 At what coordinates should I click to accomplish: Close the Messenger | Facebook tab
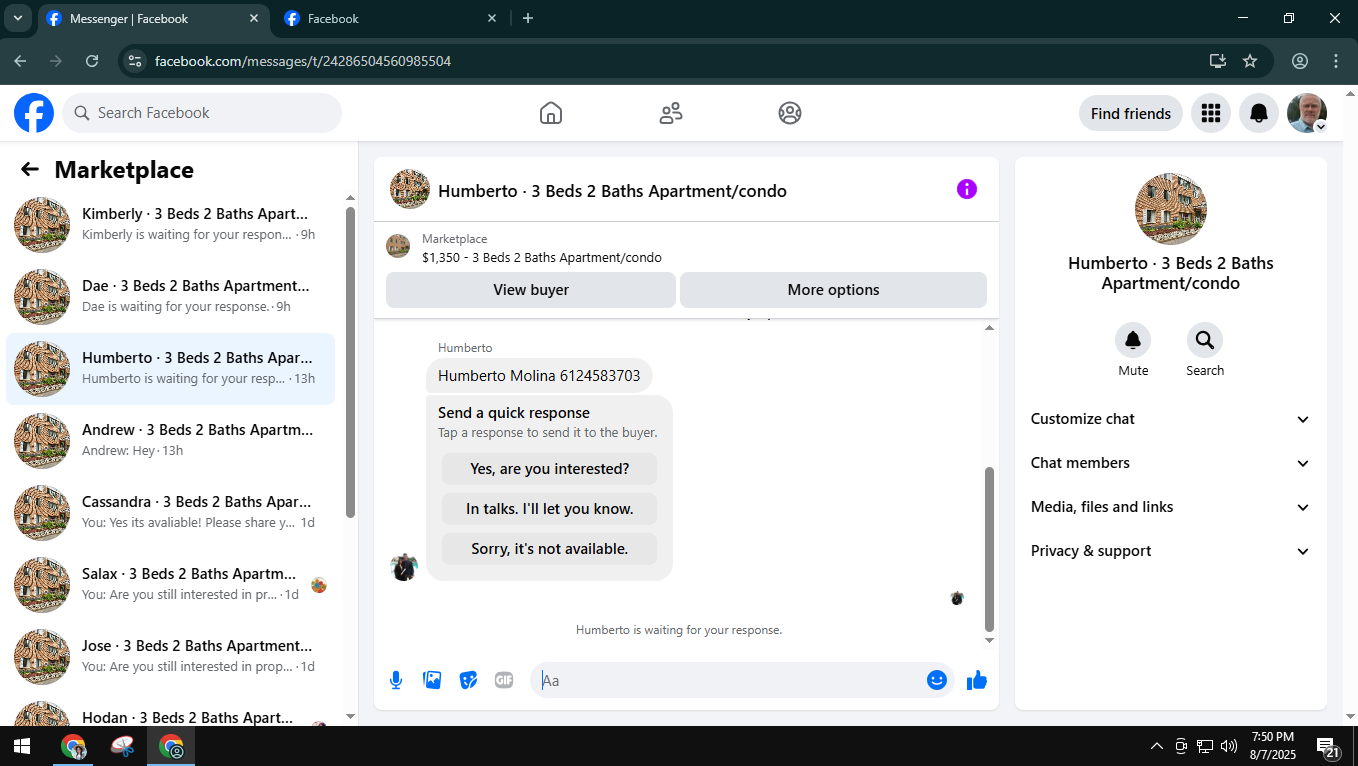254,18
